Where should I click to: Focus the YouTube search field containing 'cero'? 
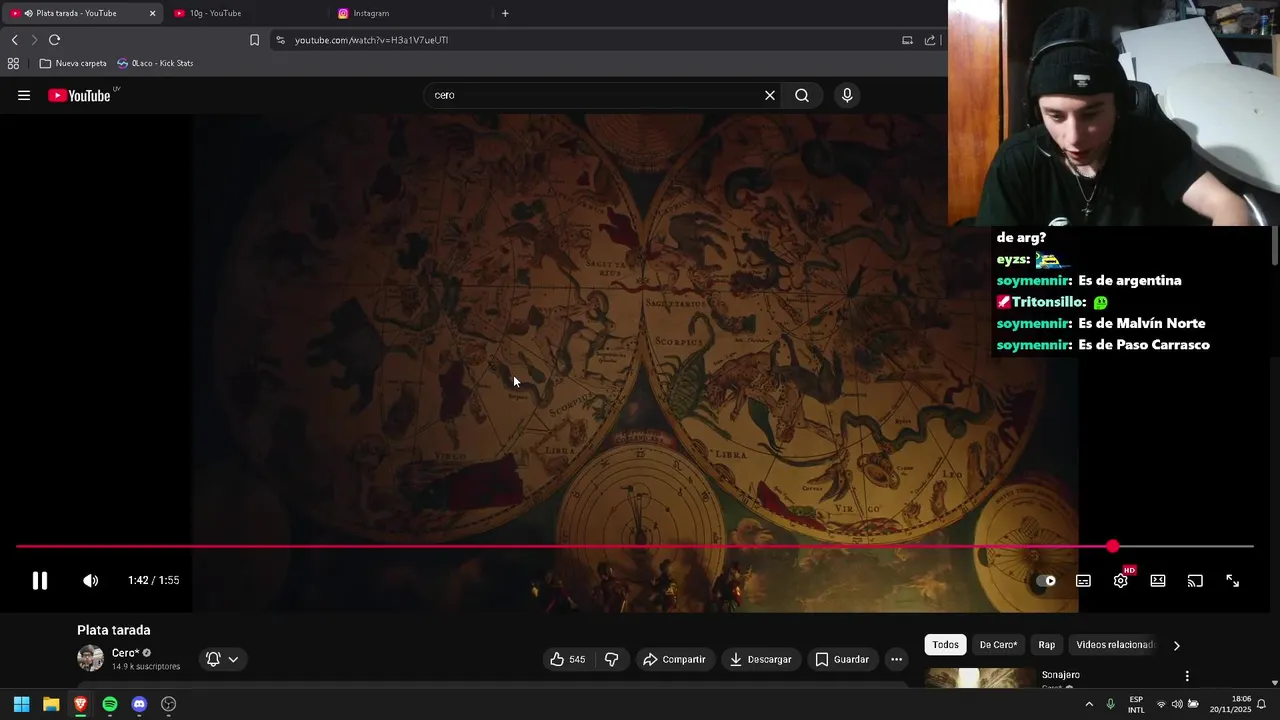click(595, 96)
